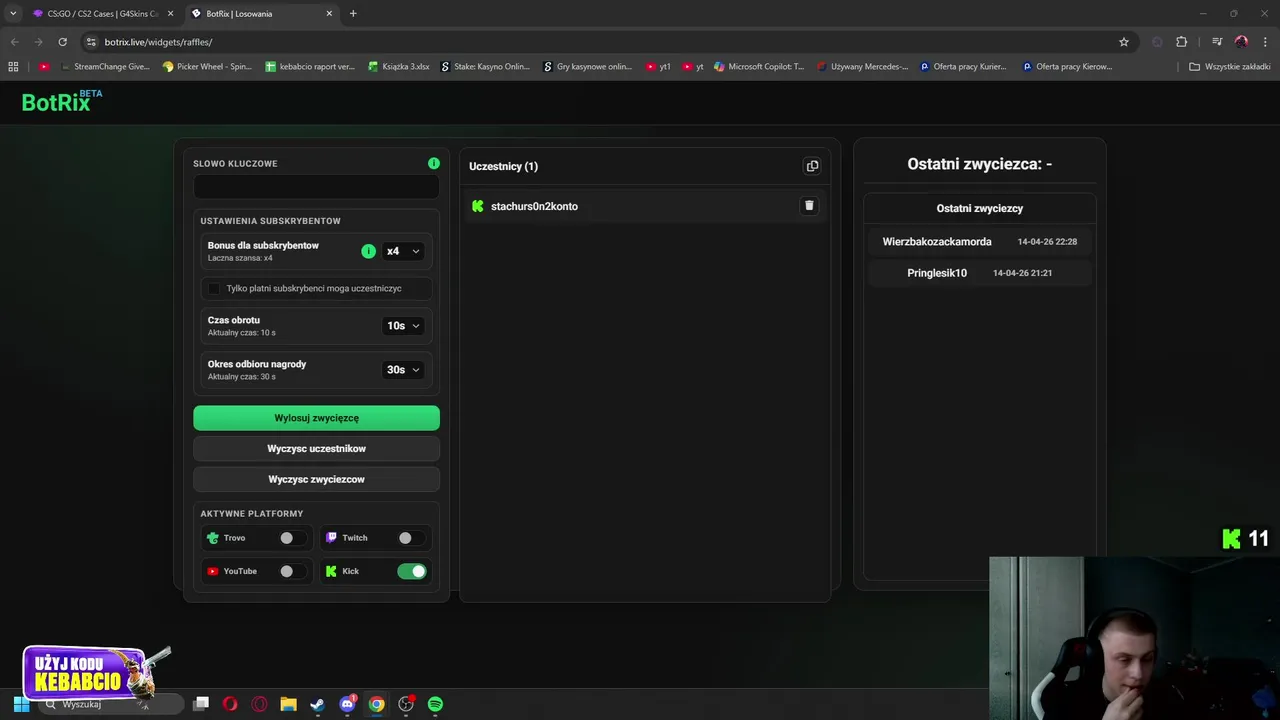The height and width of the screenshot is (720, 1280).
Task: Open the Używany Mercedes bookmark
Action: pyautogui.click(x=862, y=67)
